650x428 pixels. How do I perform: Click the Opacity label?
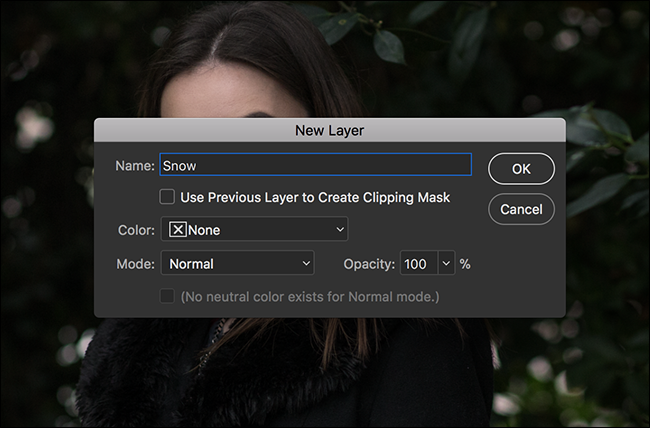(x=369, y=264)
